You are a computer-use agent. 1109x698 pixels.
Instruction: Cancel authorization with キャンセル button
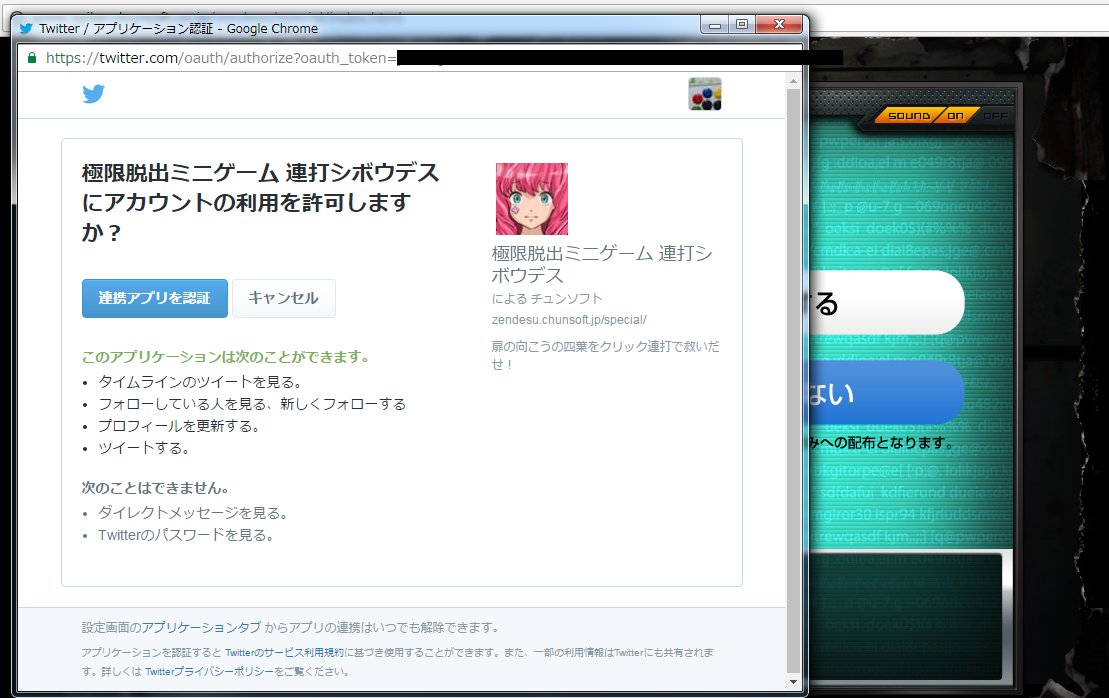pyautogui.click(x=284, y=298)
